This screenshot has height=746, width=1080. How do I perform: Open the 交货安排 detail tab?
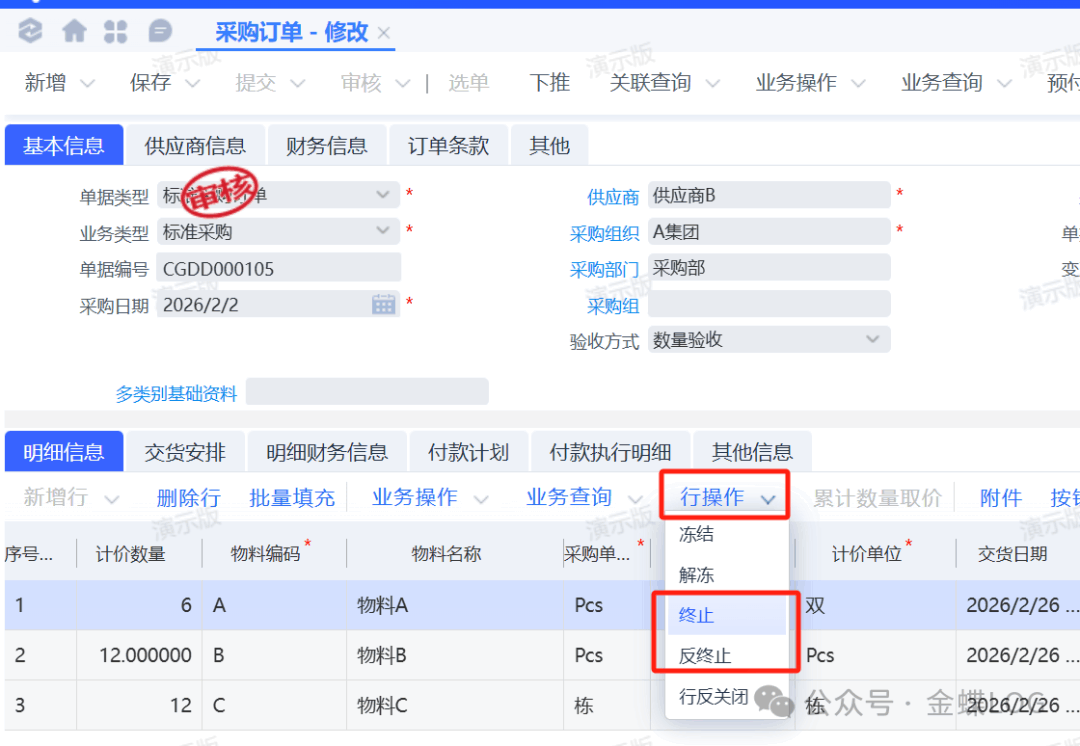pyautogui.click(x=185, y=452)
